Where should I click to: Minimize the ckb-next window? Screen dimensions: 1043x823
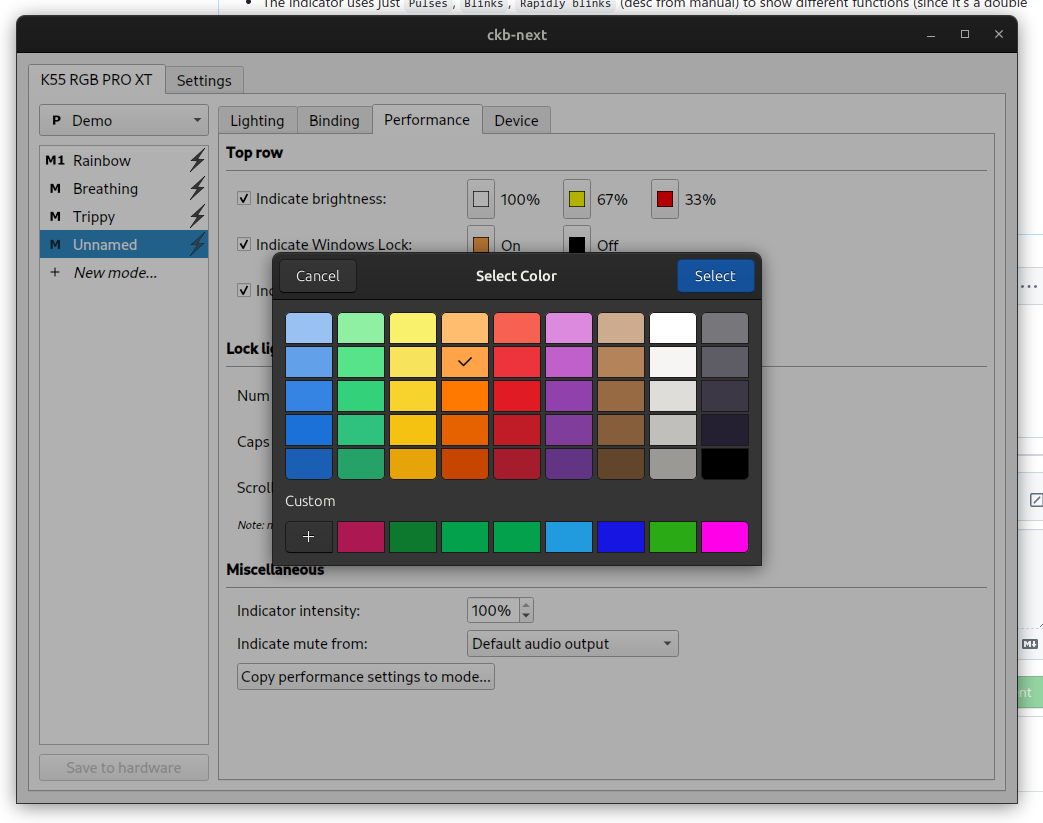click(931, 35)
